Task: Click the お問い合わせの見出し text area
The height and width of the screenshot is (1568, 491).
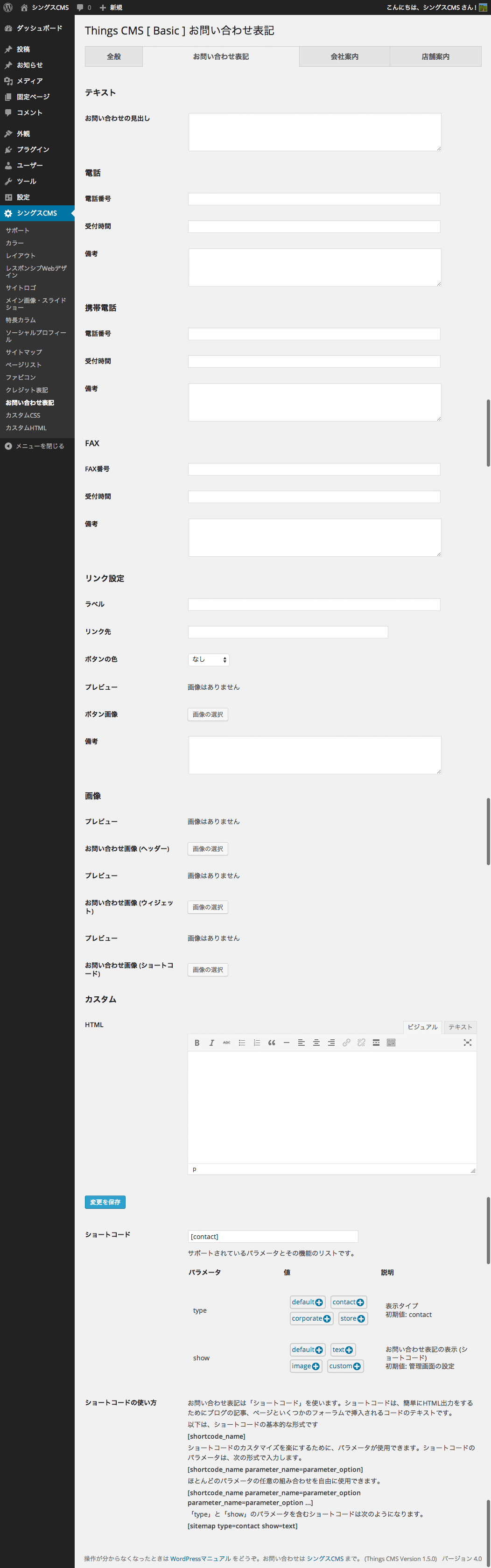Action: [315, 132]
